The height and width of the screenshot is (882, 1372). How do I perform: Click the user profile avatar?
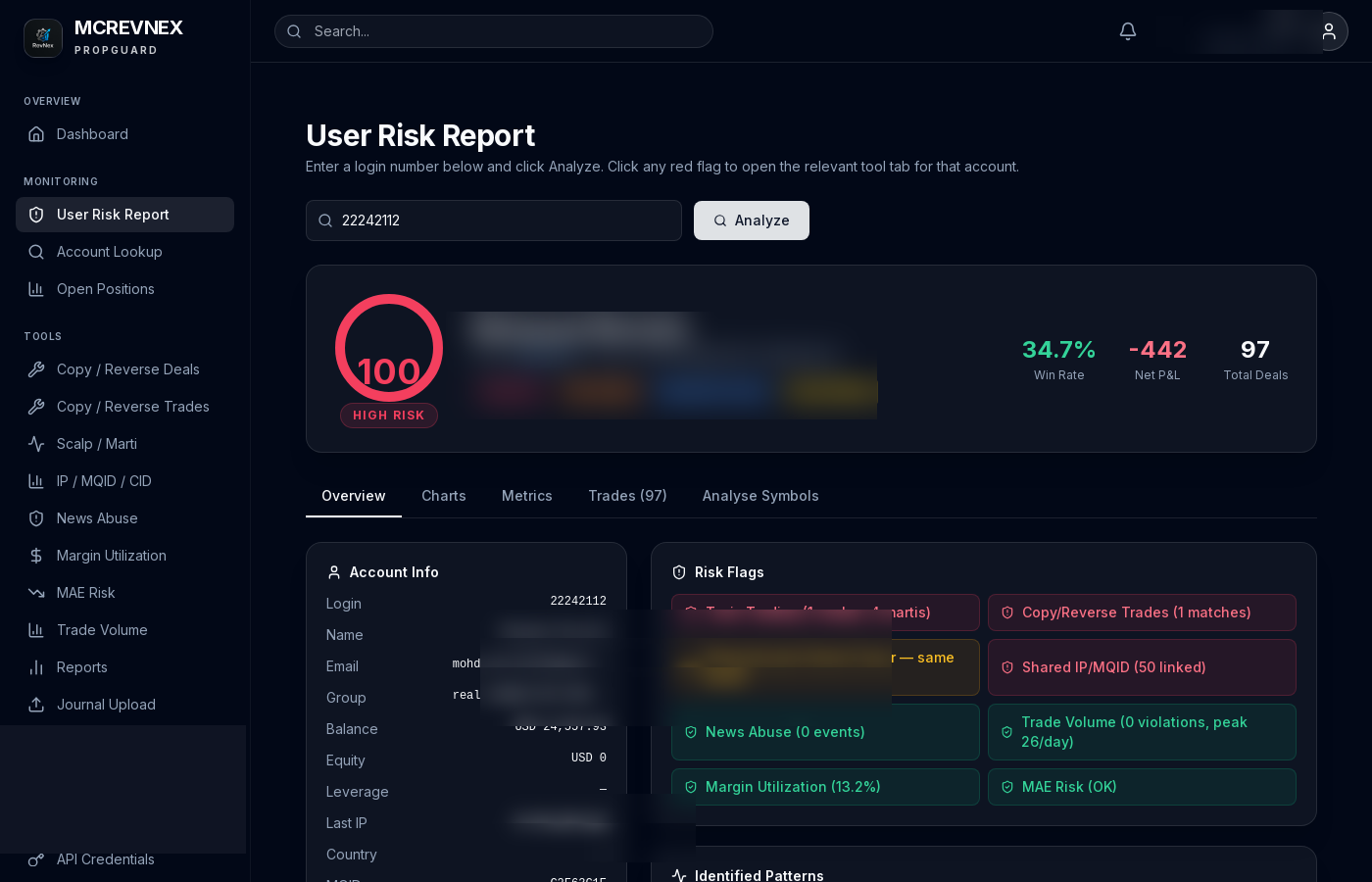pyautogui.click(x=1329, y=31)
